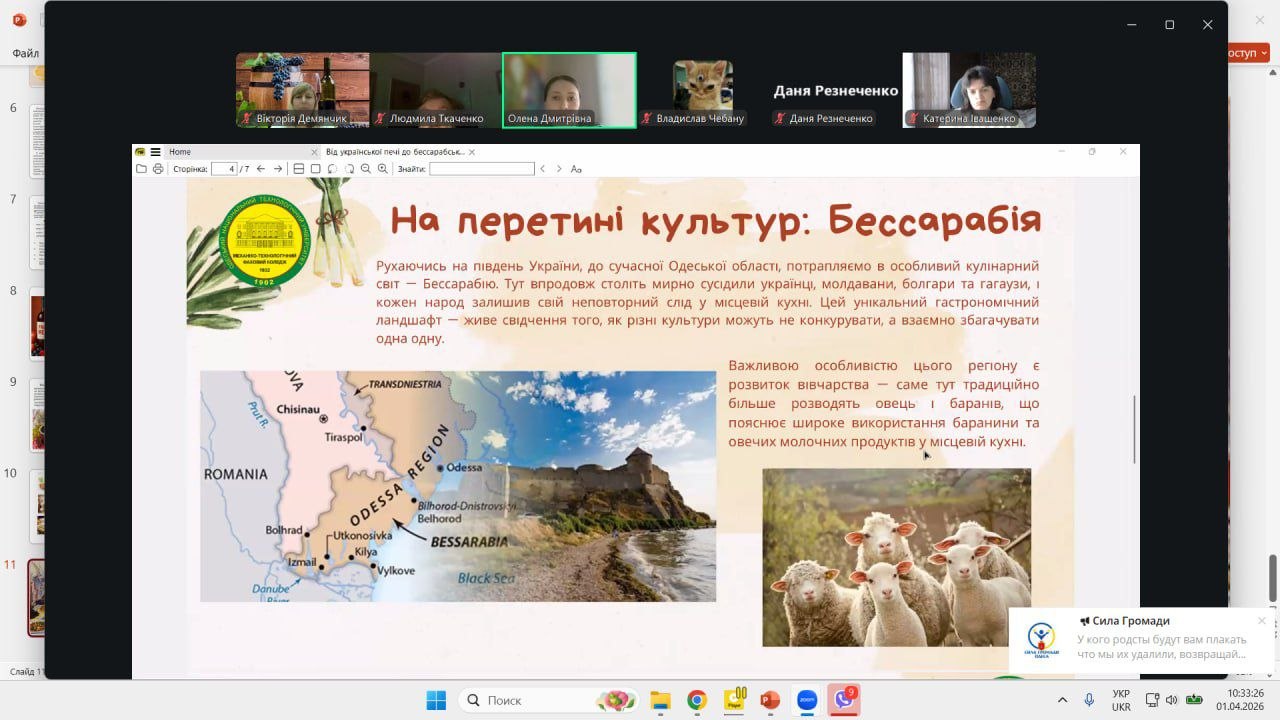1280x720 pixels.
Task: Open the PDF viewer hamburger menu
Action: tap(155, 152)
